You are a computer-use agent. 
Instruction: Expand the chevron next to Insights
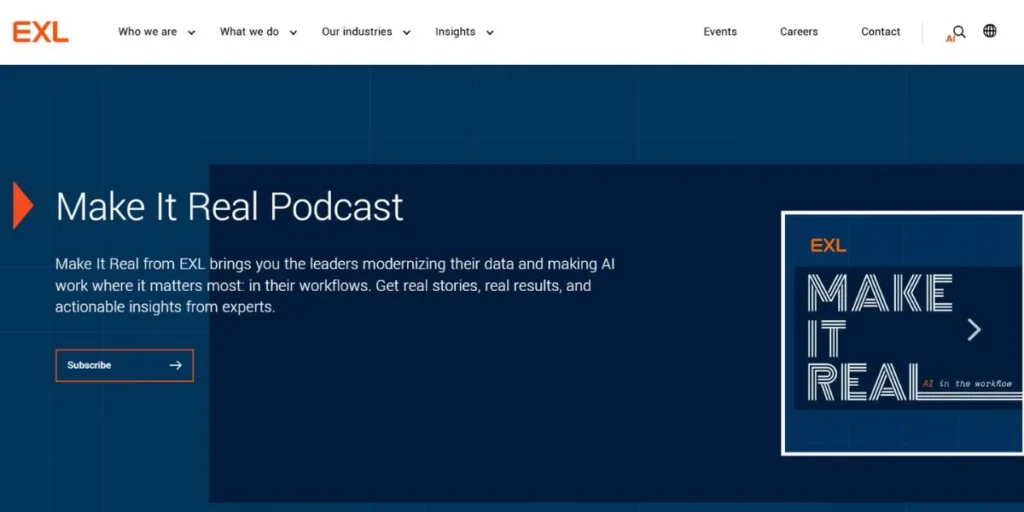490,33
